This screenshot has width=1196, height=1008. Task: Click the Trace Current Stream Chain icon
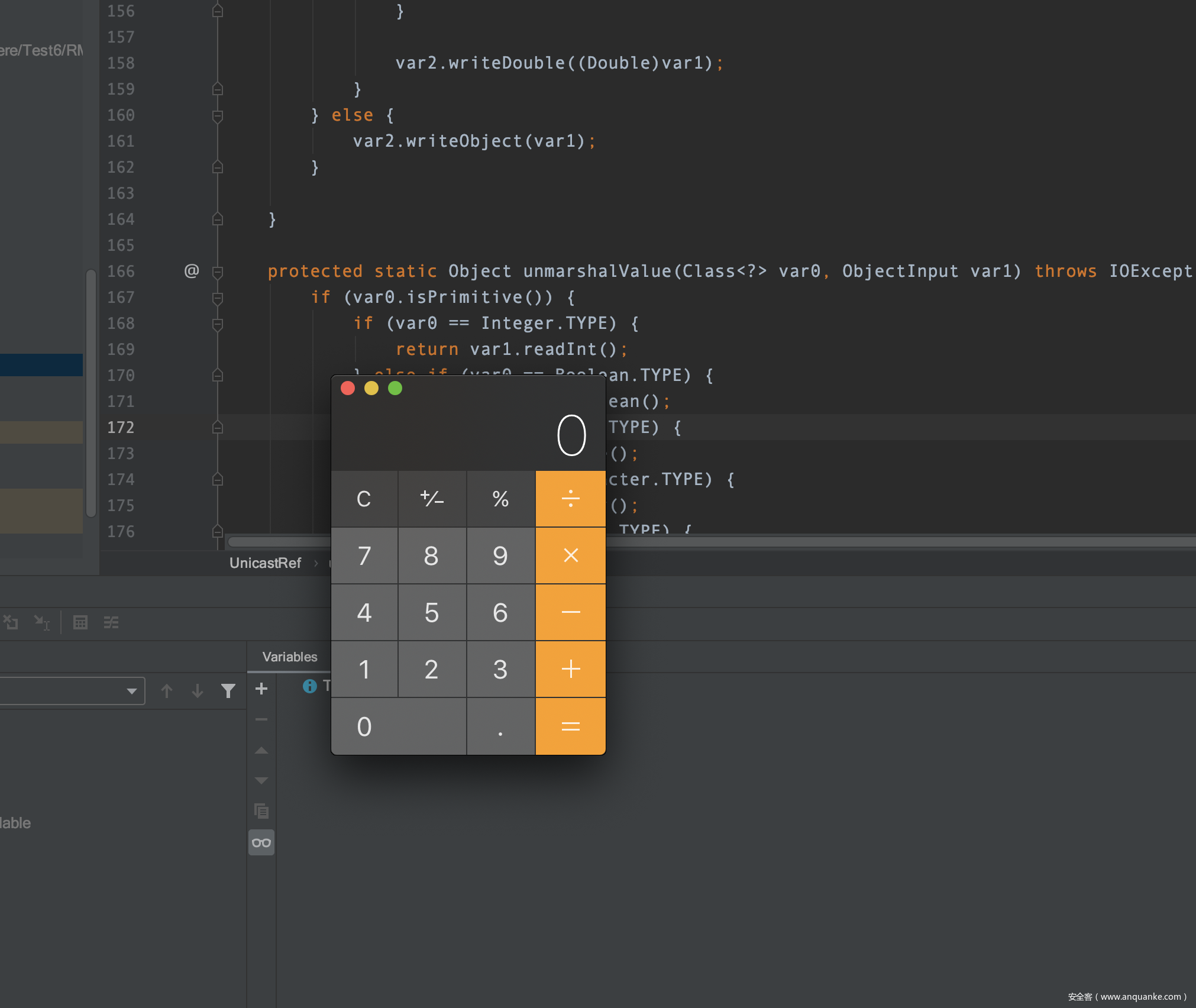coord(111,622)
